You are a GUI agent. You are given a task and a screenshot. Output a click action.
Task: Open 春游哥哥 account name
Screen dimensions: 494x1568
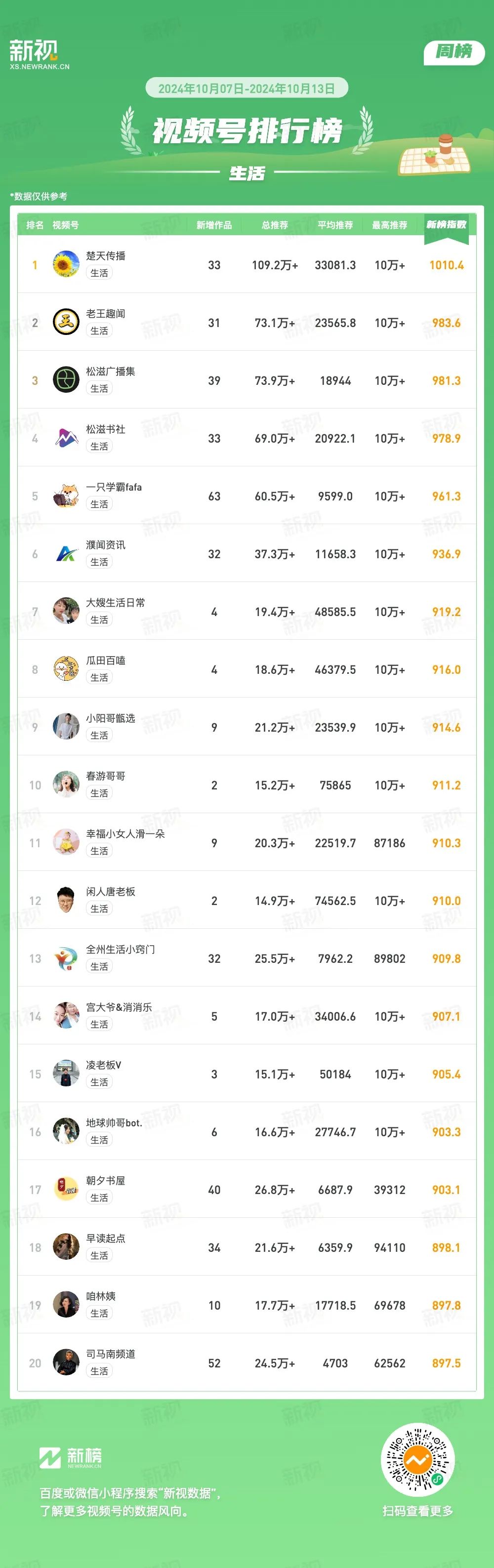click(x=106, y=776)
